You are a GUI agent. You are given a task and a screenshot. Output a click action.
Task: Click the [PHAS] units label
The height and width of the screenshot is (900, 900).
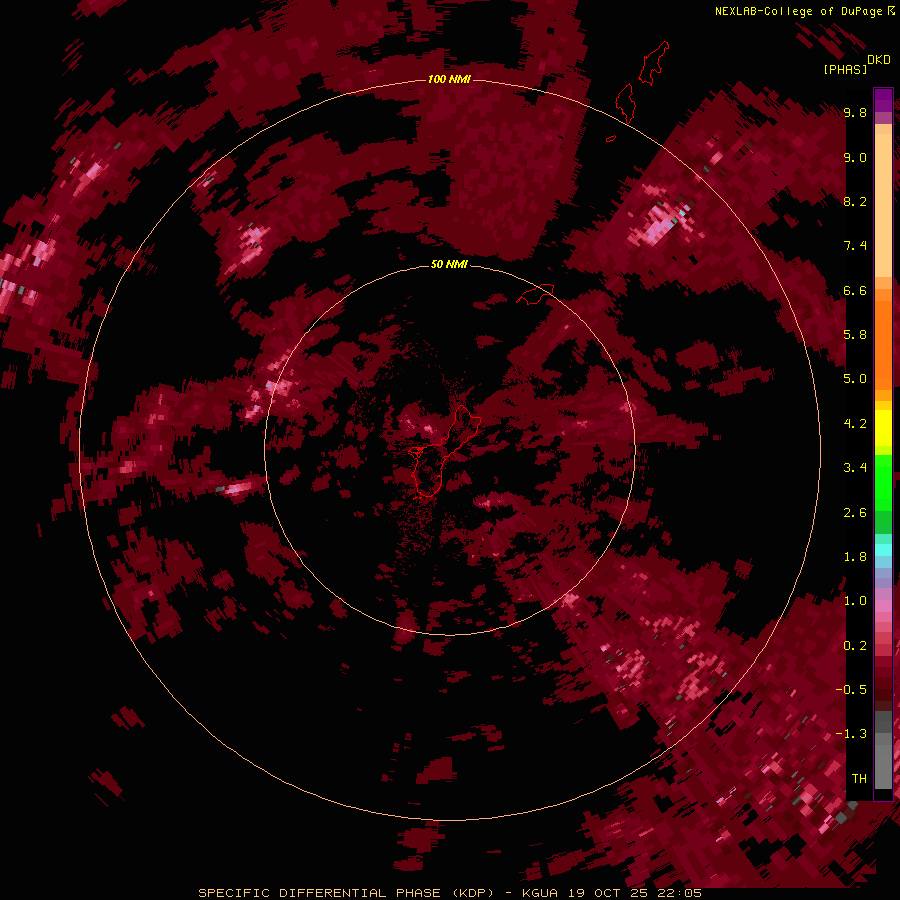(845, 69)
